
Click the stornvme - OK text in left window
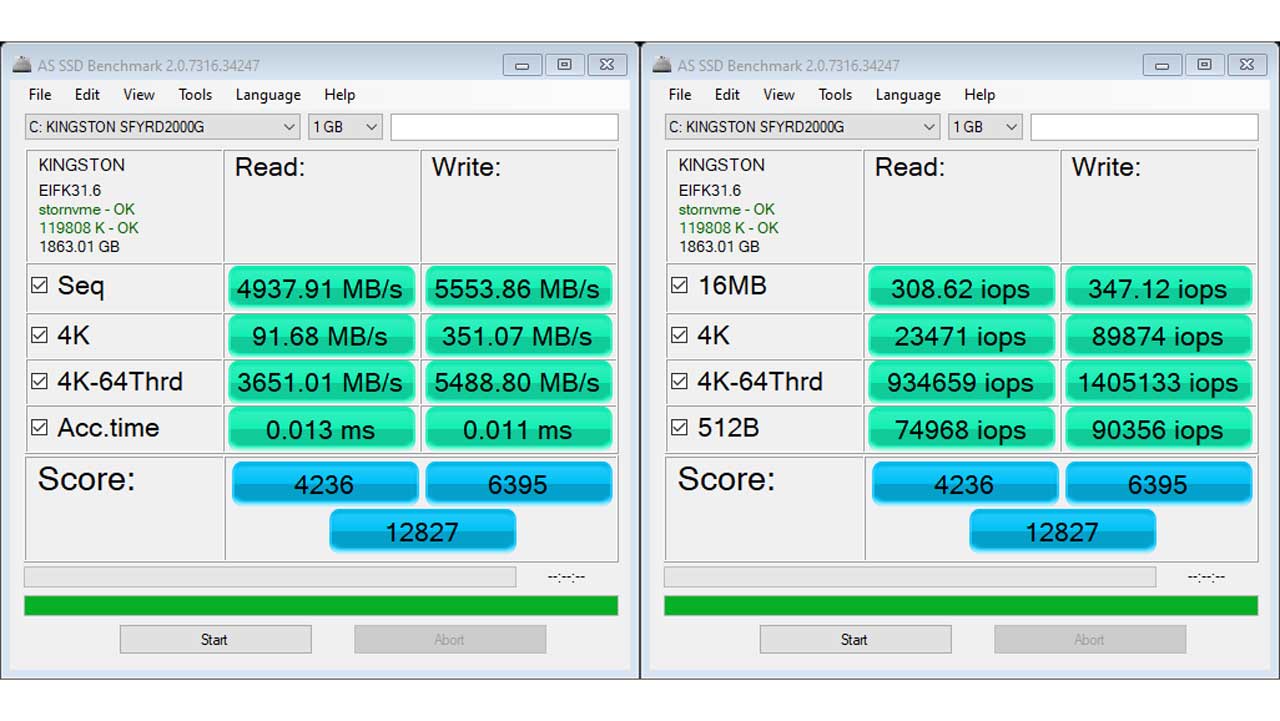pos(87,209)
